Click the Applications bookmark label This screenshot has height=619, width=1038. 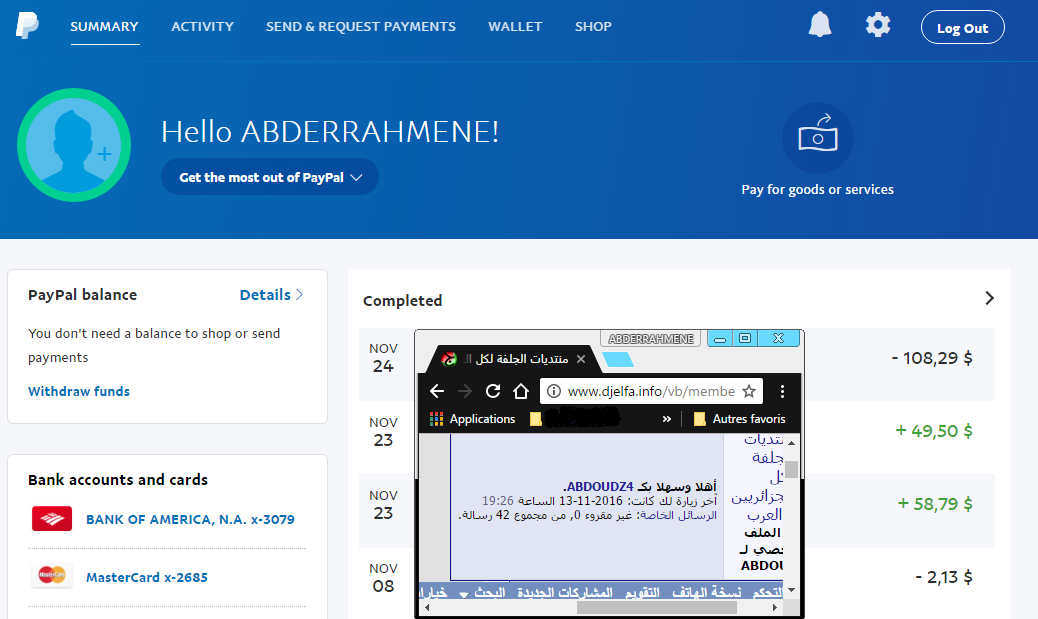click(x=483, y=419)
